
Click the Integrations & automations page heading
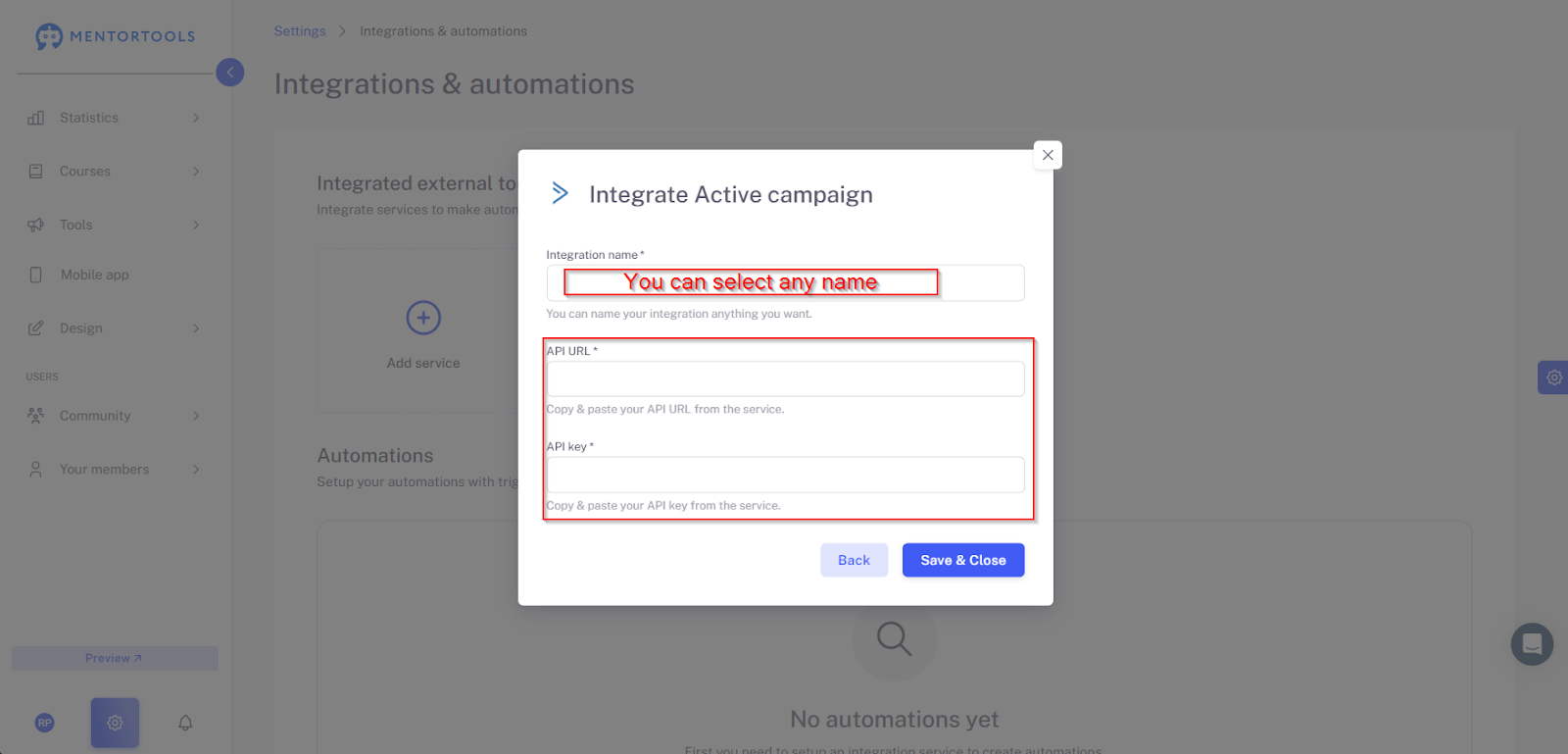coord(455,84)
